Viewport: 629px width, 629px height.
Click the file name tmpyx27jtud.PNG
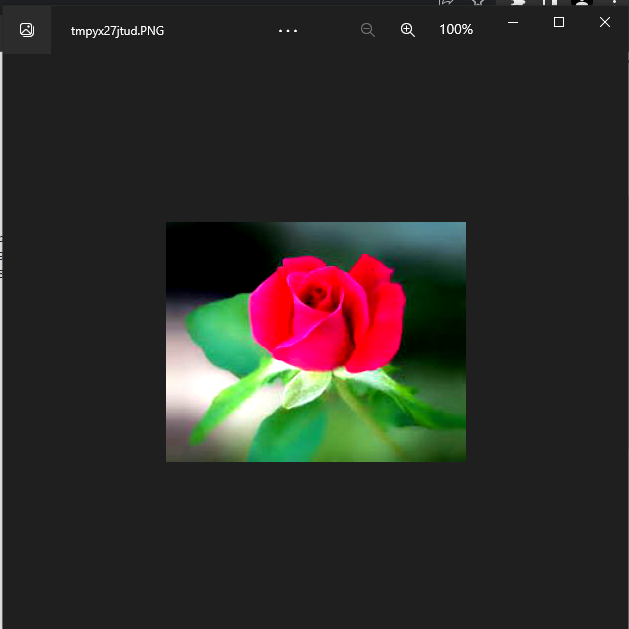pyautogui.click(x=118, y=31)
